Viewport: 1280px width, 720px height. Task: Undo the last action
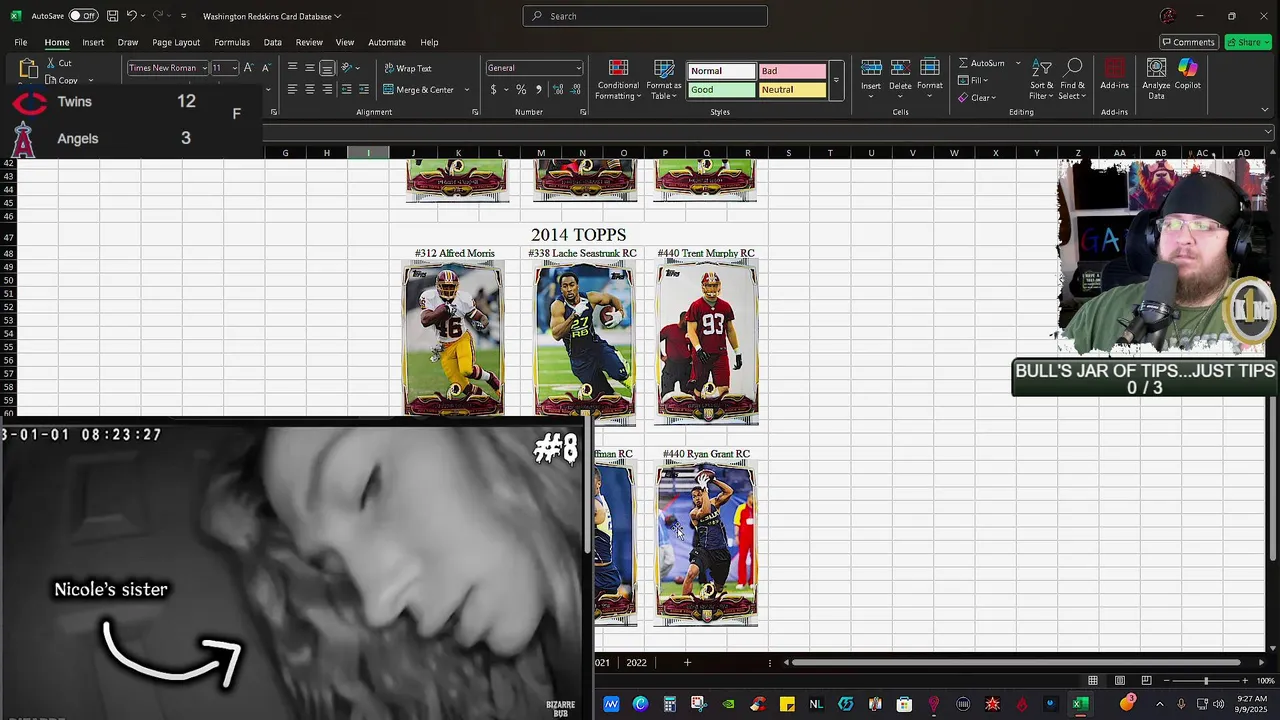(x=131, y=16)
